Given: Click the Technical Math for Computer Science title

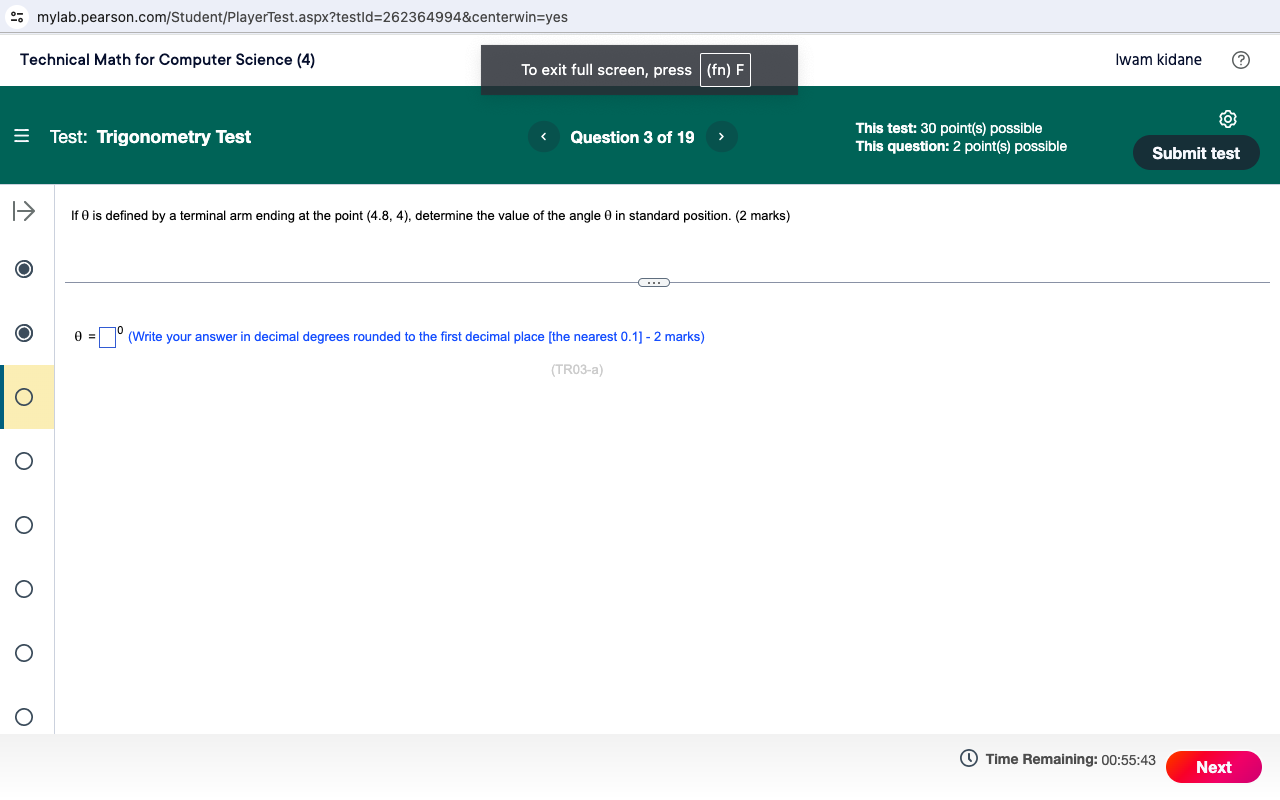Looking at the screenshot, I should (168, 60).
